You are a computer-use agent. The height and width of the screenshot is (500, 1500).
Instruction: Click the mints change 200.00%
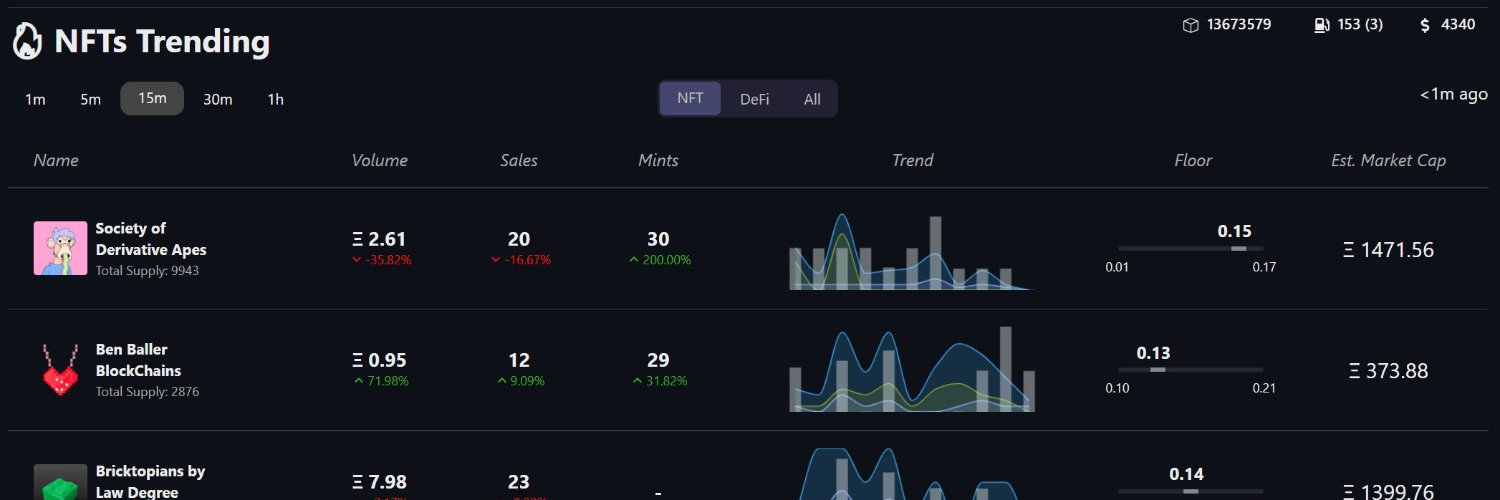tap(659, 260)
